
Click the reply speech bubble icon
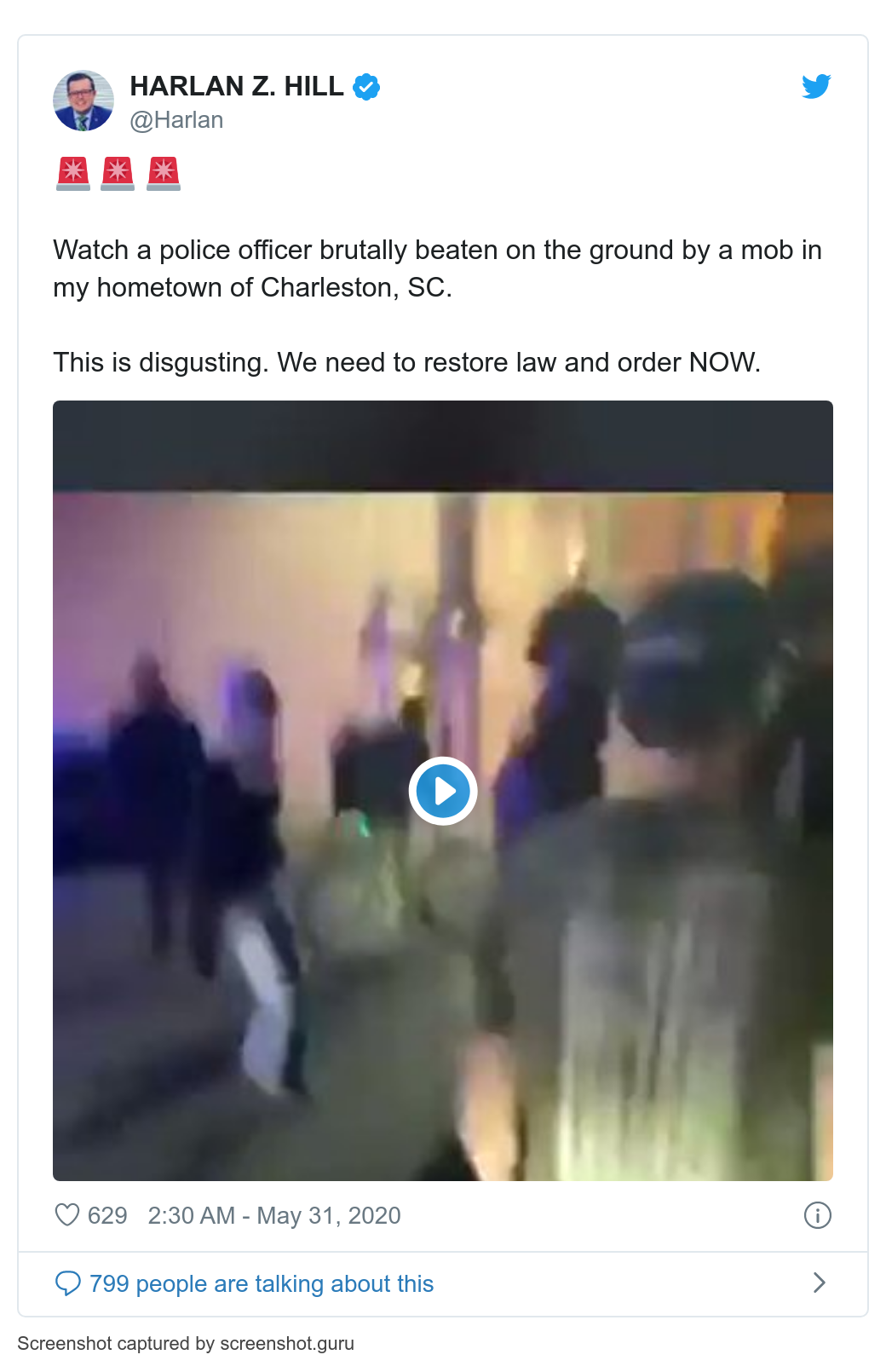[x=67, y=1283]
